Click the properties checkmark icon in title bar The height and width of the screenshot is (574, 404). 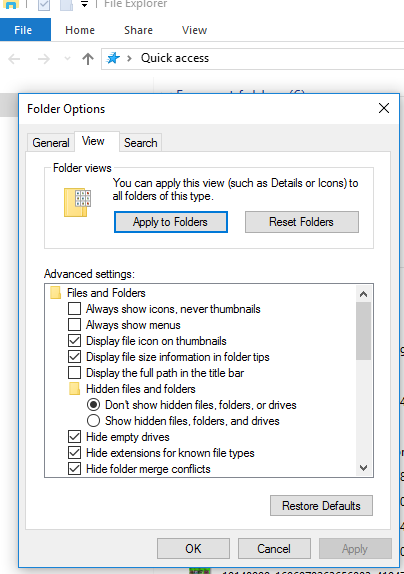[x=44, y=5]
